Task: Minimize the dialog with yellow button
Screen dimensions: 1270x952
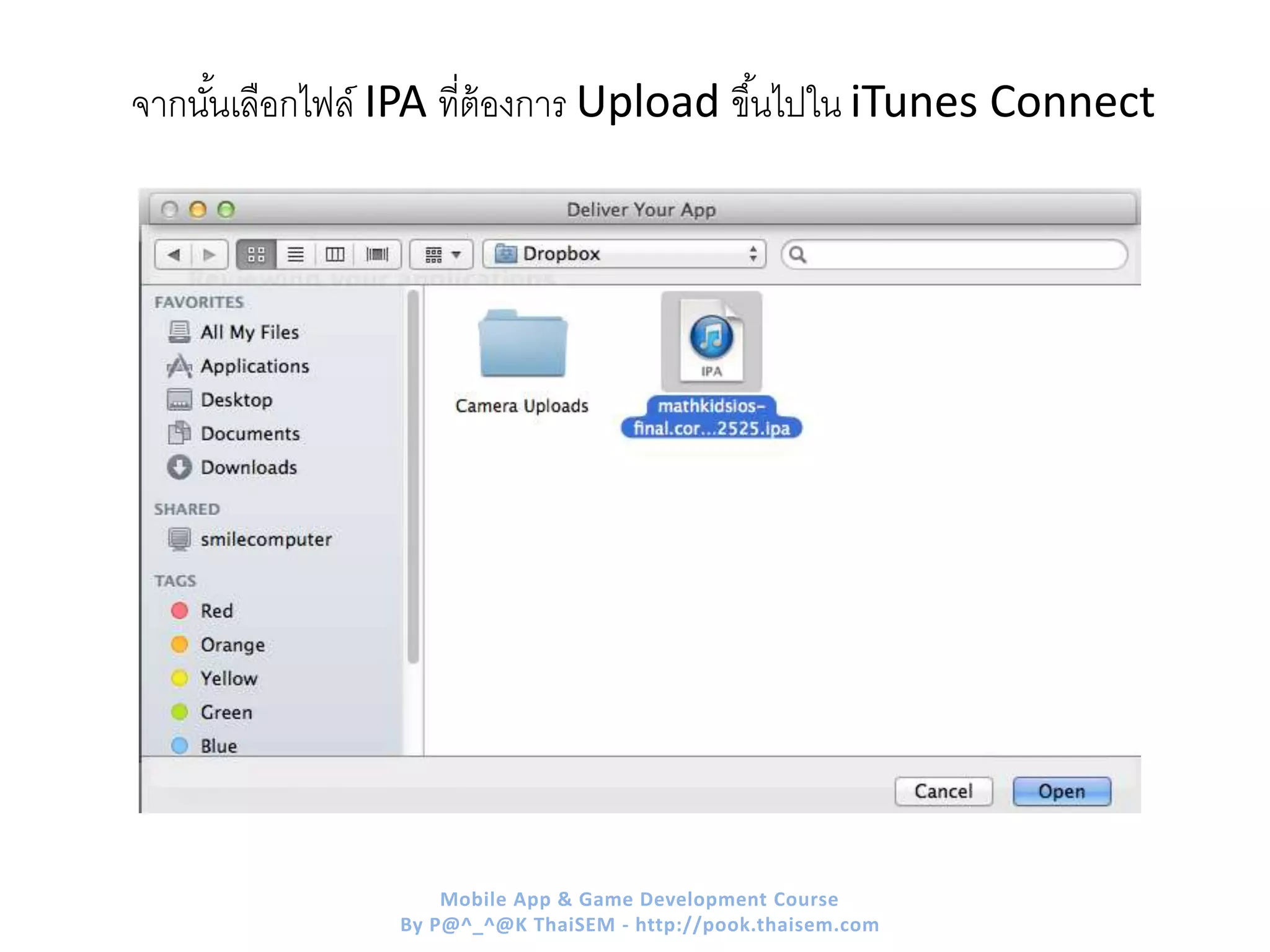Action: pyautogui.click(x=198, y=209)
